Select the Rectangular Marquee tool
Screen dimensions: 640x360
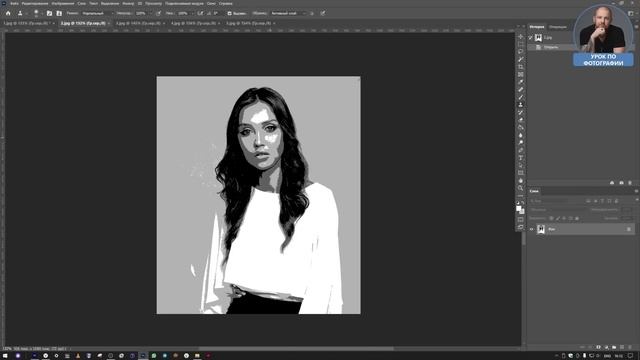520,44
